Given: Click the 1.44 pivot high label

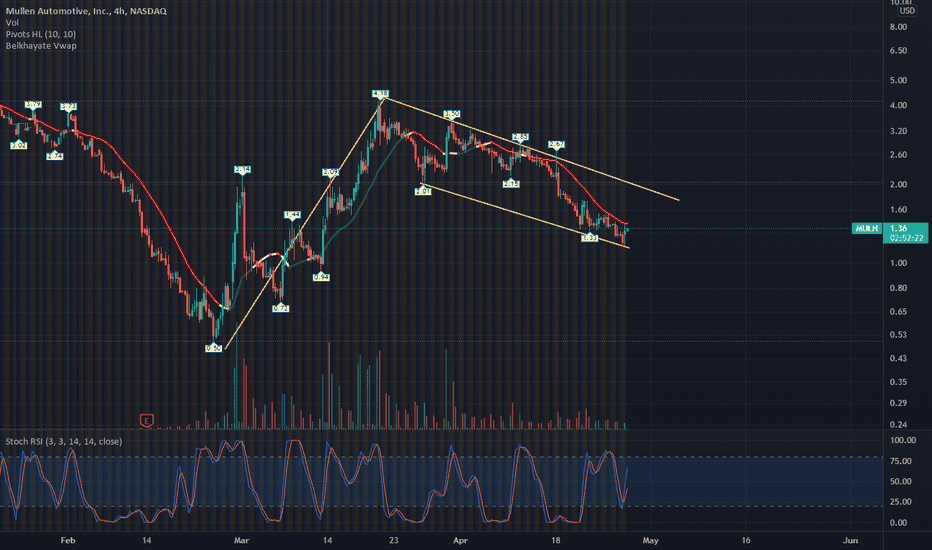Looking at the screenshot, I should pyautogui.click(x=292, y=215).
